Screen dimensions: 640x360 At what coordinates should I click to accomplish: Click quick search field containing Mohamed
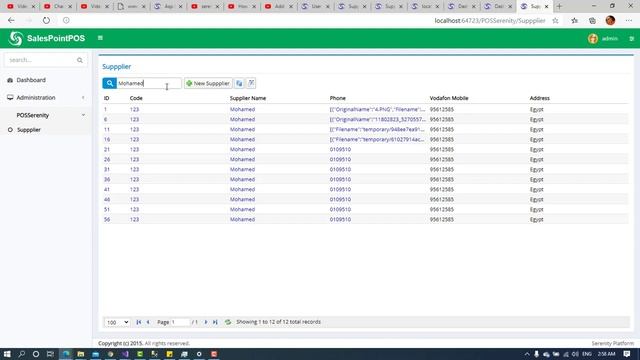pyautogui.click(x=149, y=83)
